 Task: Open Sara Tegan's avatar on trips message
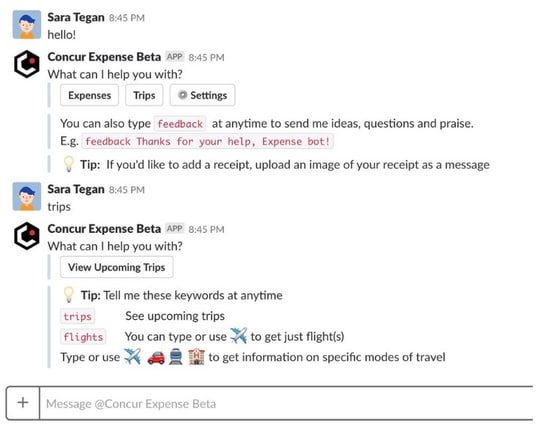pyautogui.click(x=27, y=197)
